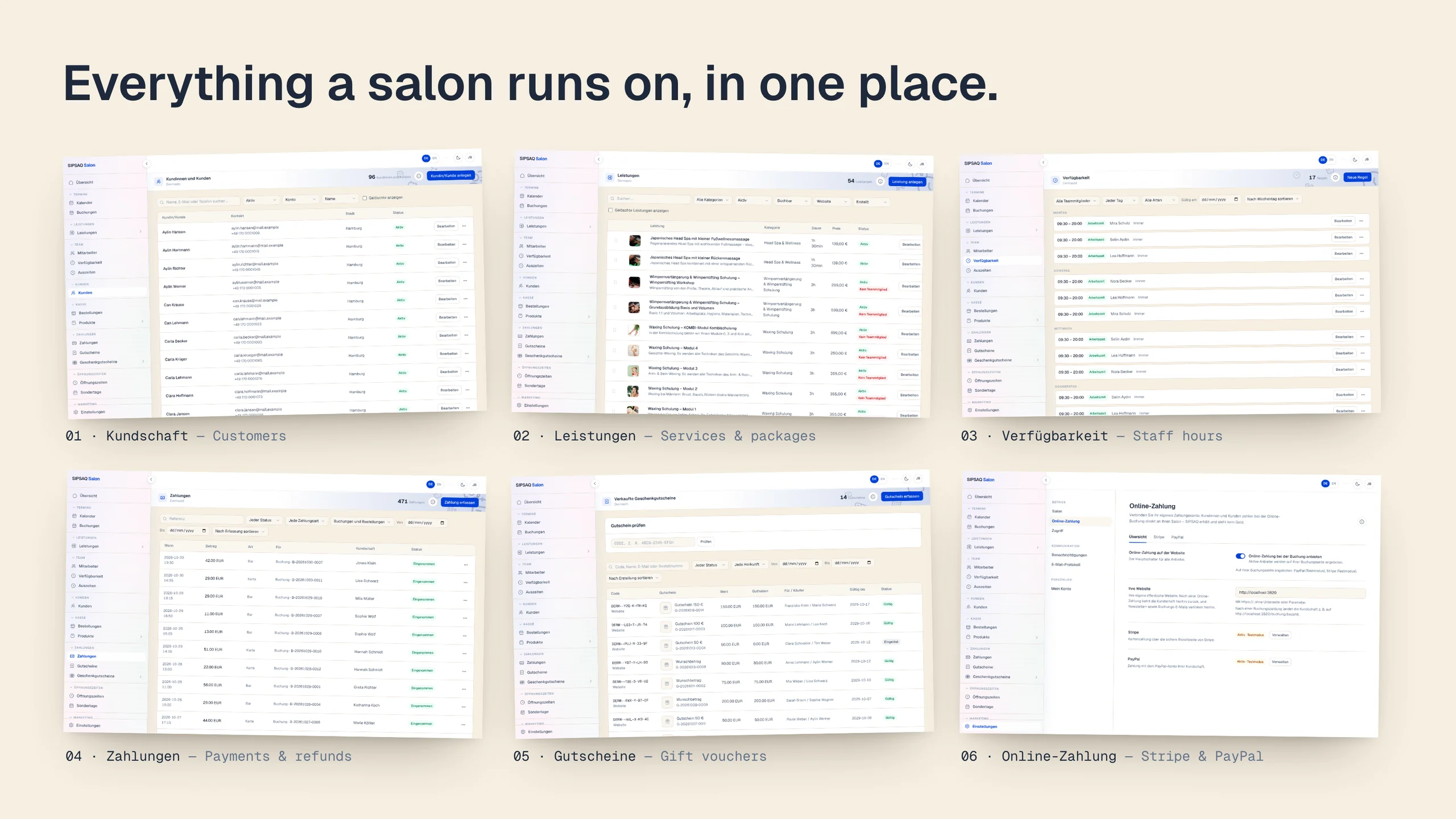Click info icon beside Neue Regel button

1335,177
